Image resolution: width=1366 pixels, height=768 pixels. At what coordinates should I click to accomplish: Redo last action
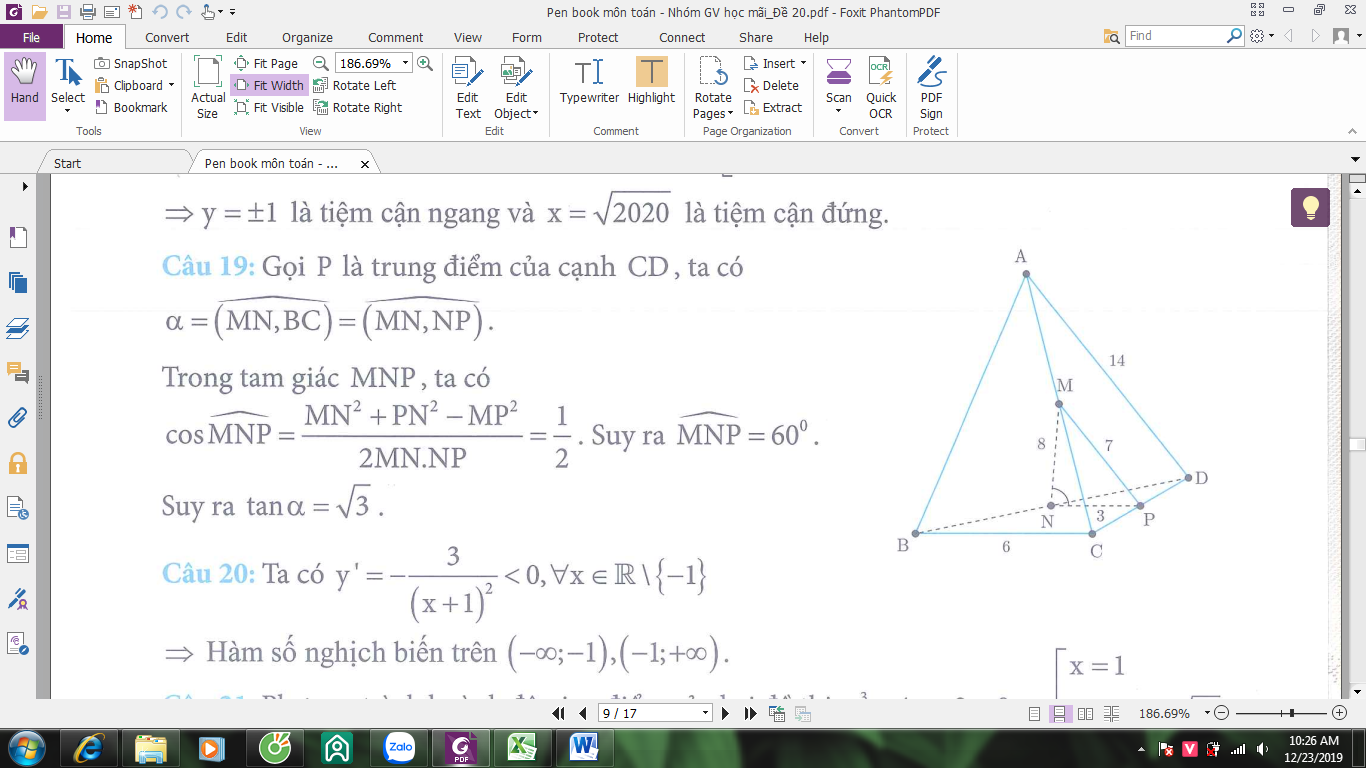pos(183,12)
